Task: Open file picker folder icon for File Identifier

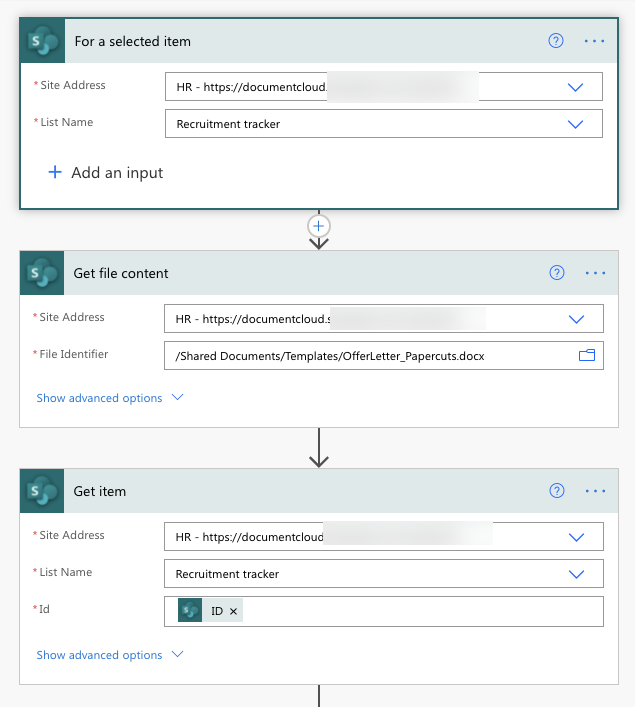Action: pos(587,355)
